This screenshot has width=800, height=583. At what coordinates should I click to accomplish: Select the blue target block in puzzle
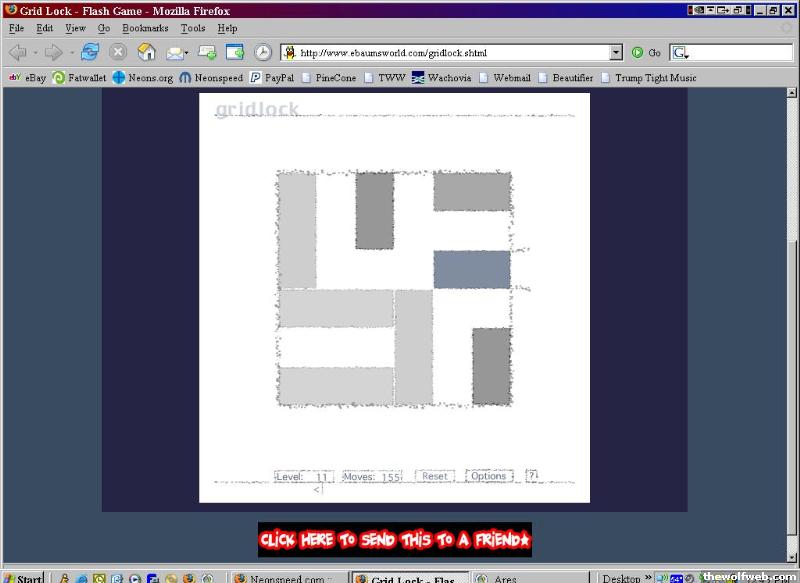471,270
